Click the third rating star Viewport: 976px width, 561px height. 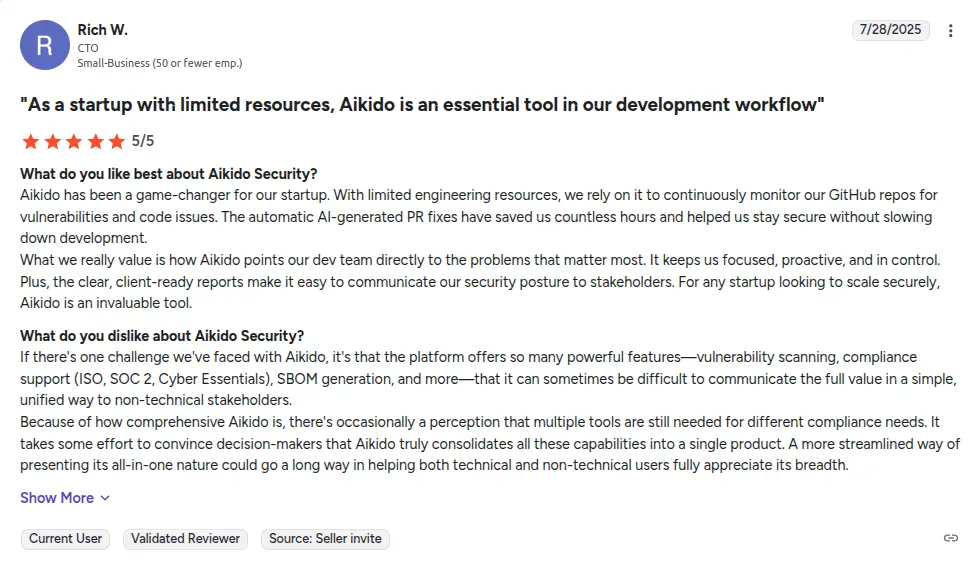click(x=74, y=141)
